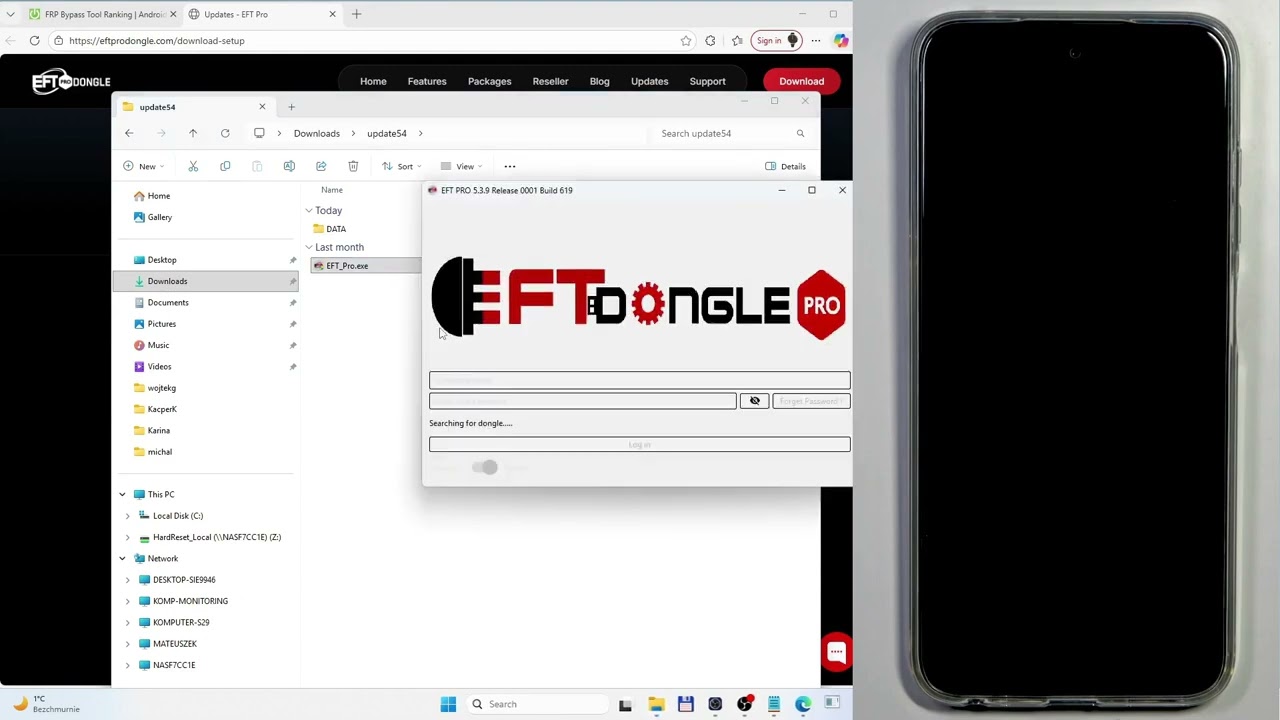Click the Share icon in File Explorer toolbar
This screenshot has height=720, width=1280.
click(x=321, y=166)
